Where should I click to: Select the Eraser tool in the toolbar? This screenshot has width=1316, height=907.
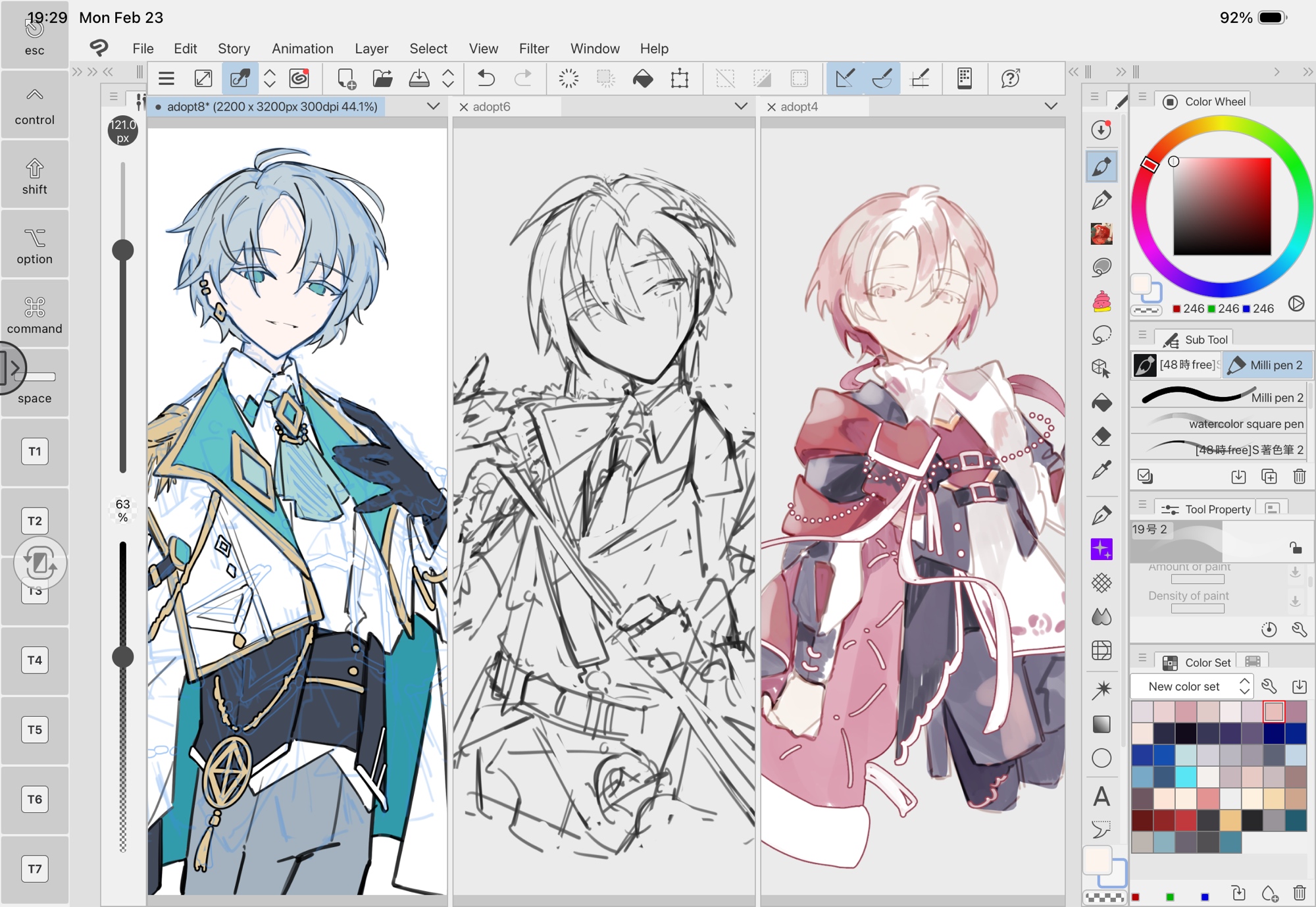point(1101,436)
